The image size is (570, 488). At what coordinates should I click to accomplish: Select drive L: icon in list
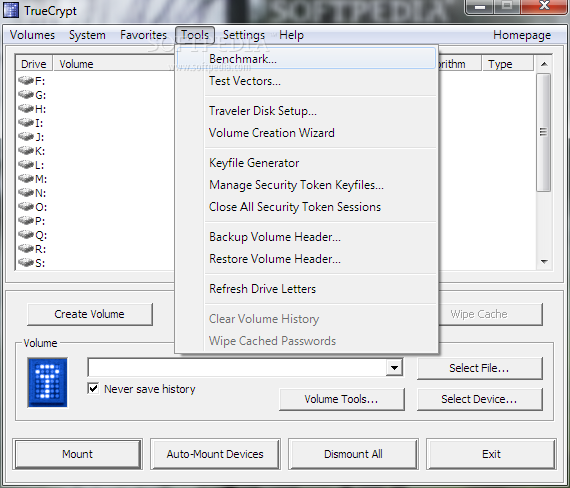point(25,164)
